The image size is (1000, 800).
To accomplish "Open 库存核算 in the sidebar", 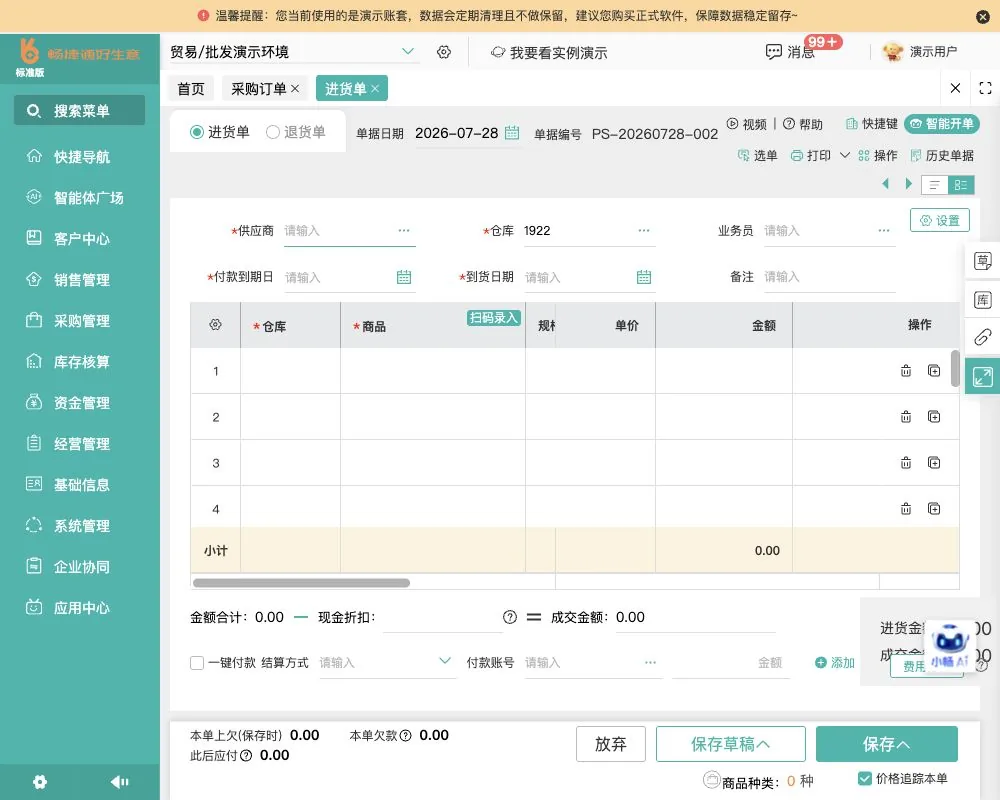I will point(80,362).
